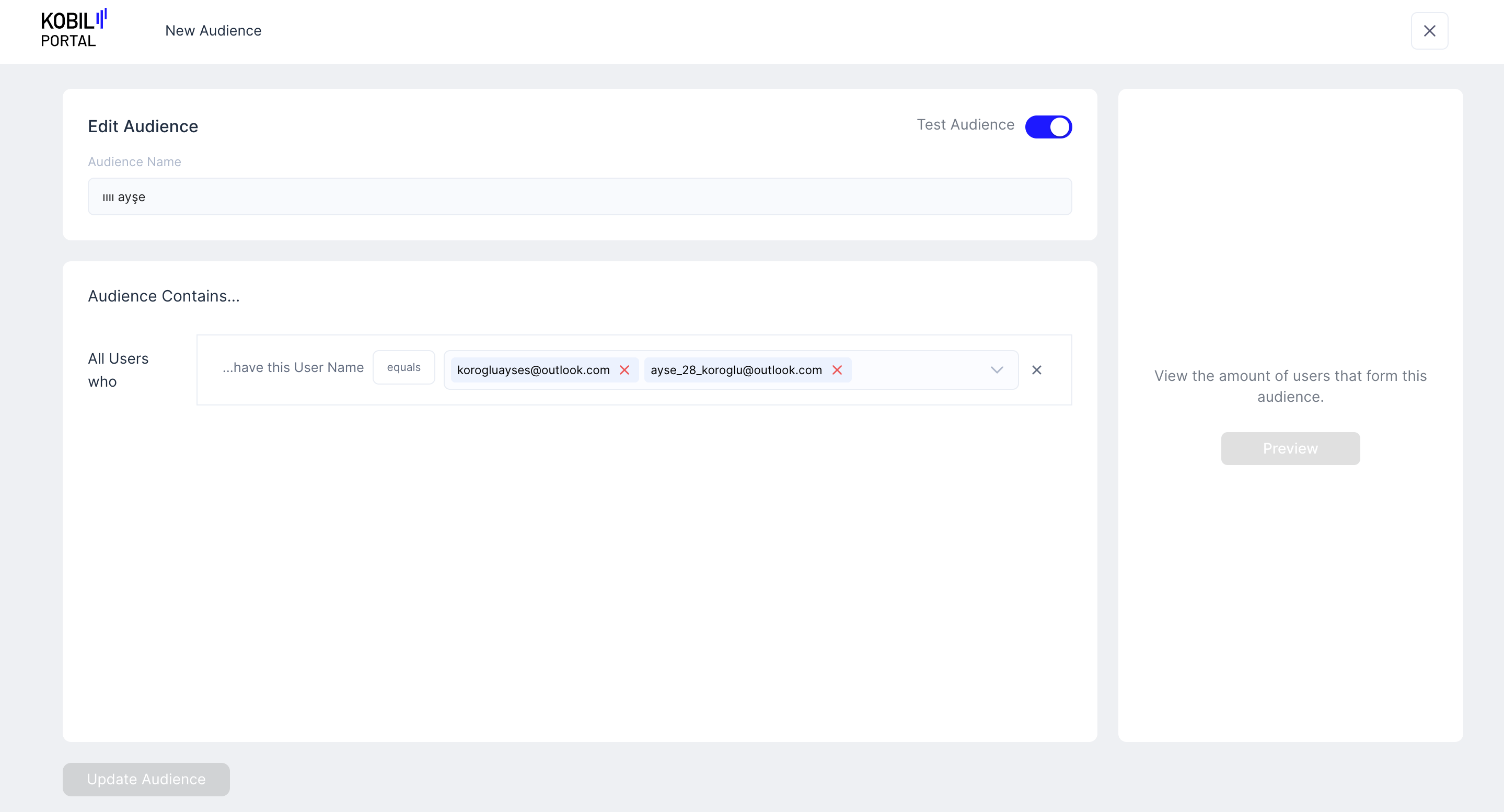This screenshot has width=1504, height=812.
Task: Click the "...have this User Name" label
Action: click(293, 367)
